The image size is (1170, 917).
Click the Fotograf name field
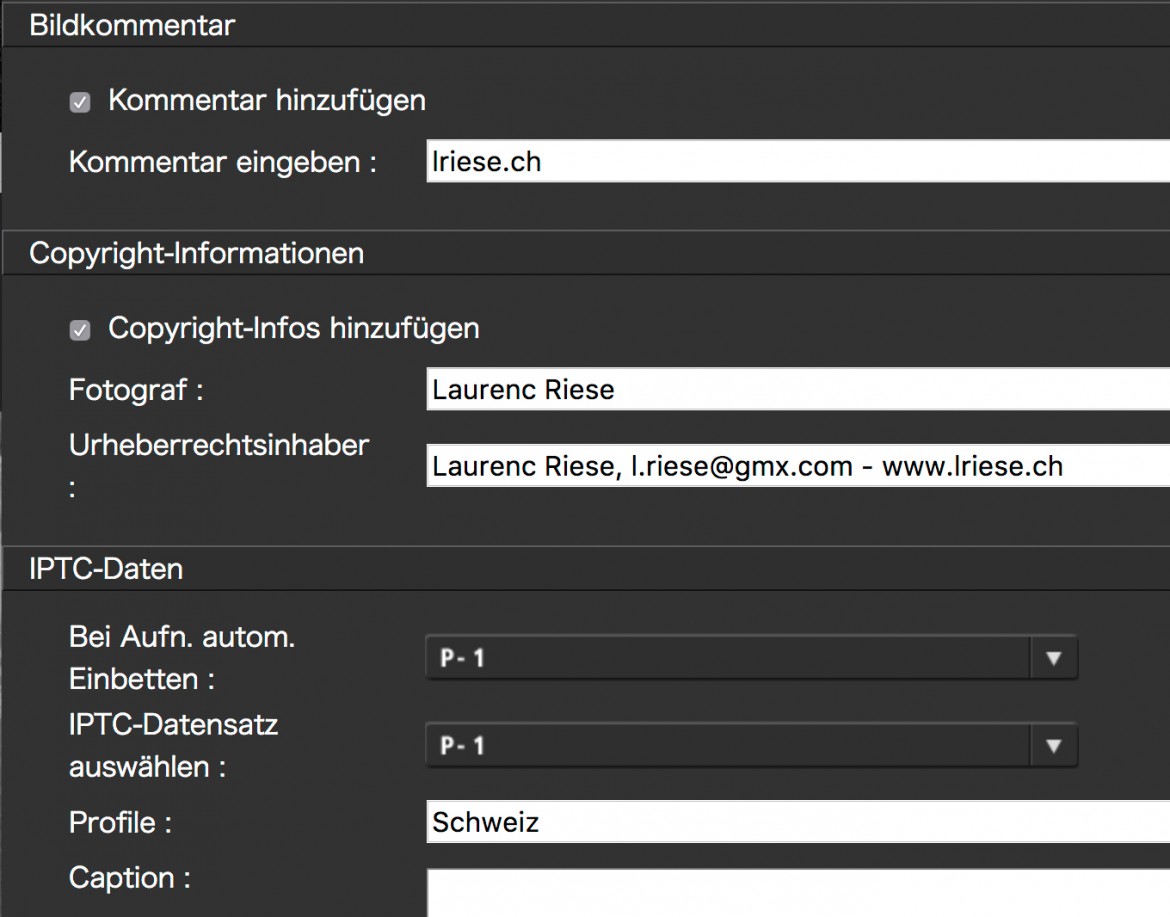pyautogui.click(x=798, y=389)
